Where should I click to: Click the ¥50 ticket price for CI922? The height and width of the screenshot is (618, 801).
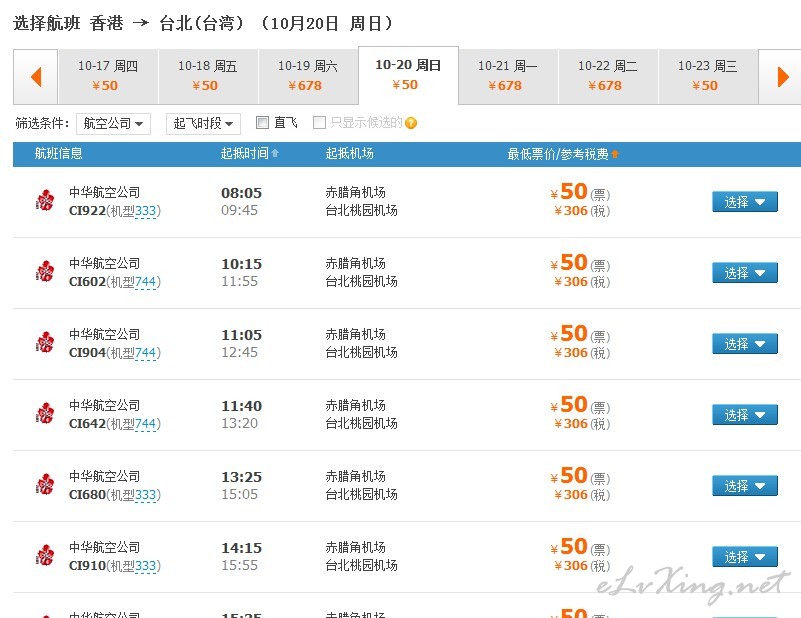[569, 192]
